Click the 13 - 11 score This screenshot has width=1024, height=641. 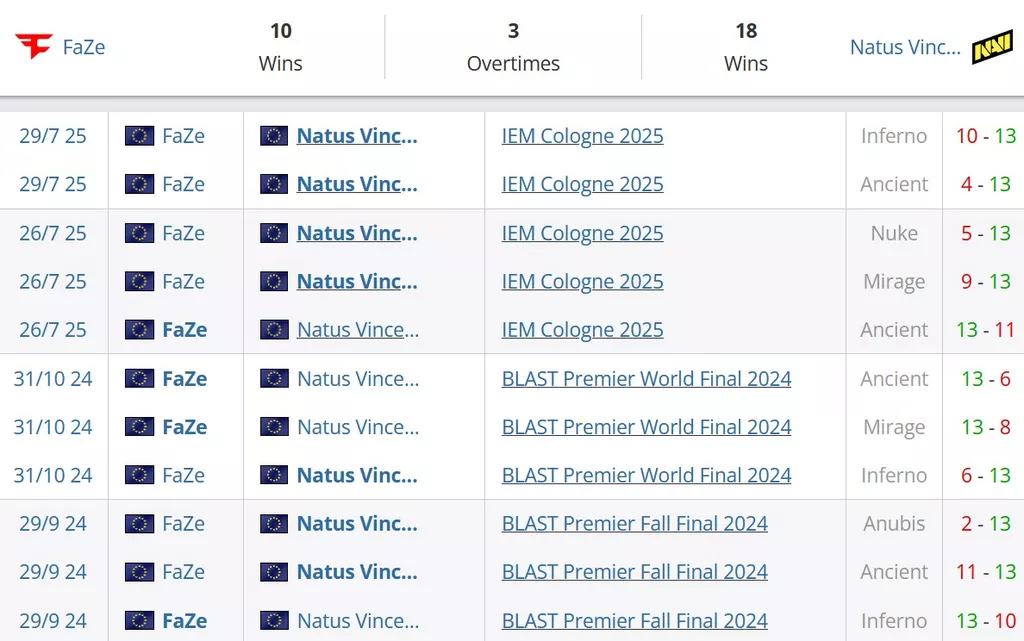pos(986,330)
